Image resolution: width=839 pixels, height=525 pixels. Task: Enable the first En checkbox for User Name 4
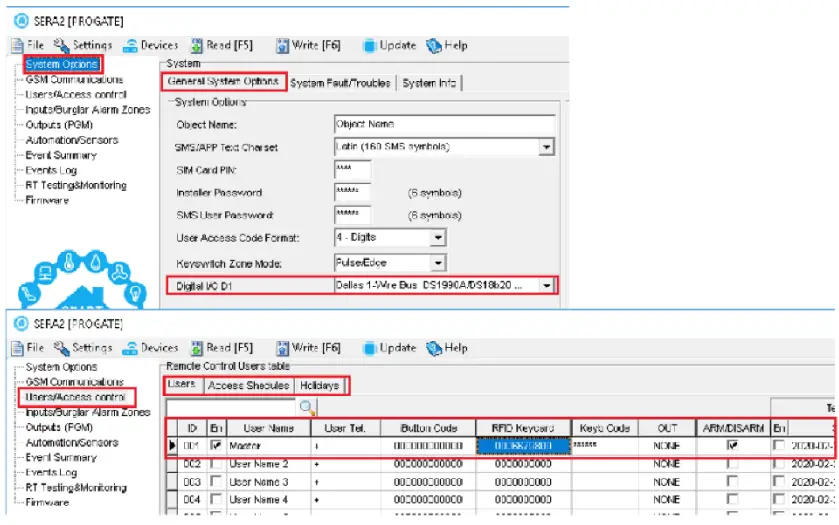(x=216, y=499)
